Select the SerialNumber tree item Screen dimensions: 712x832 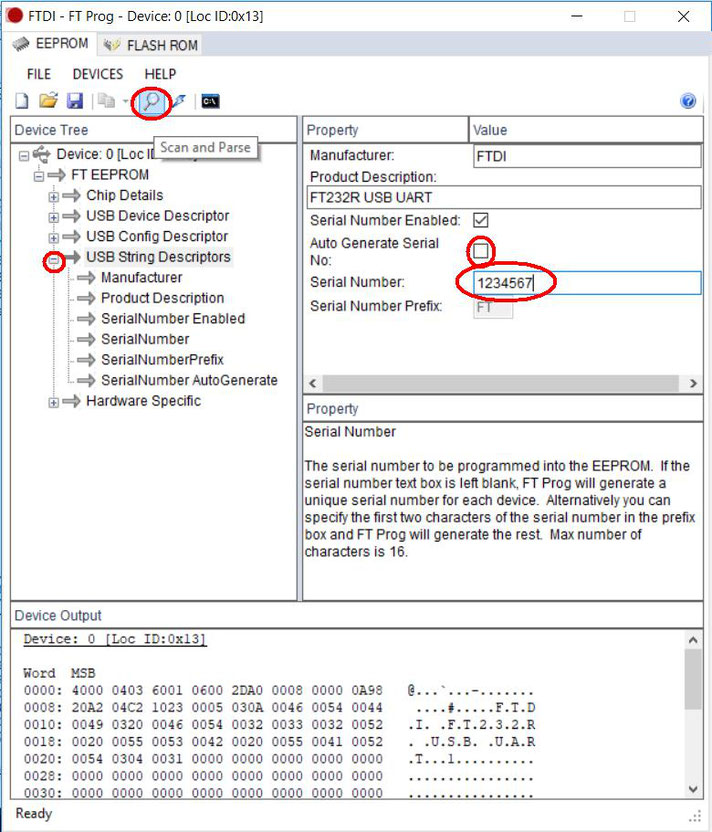tap(145, 339)
